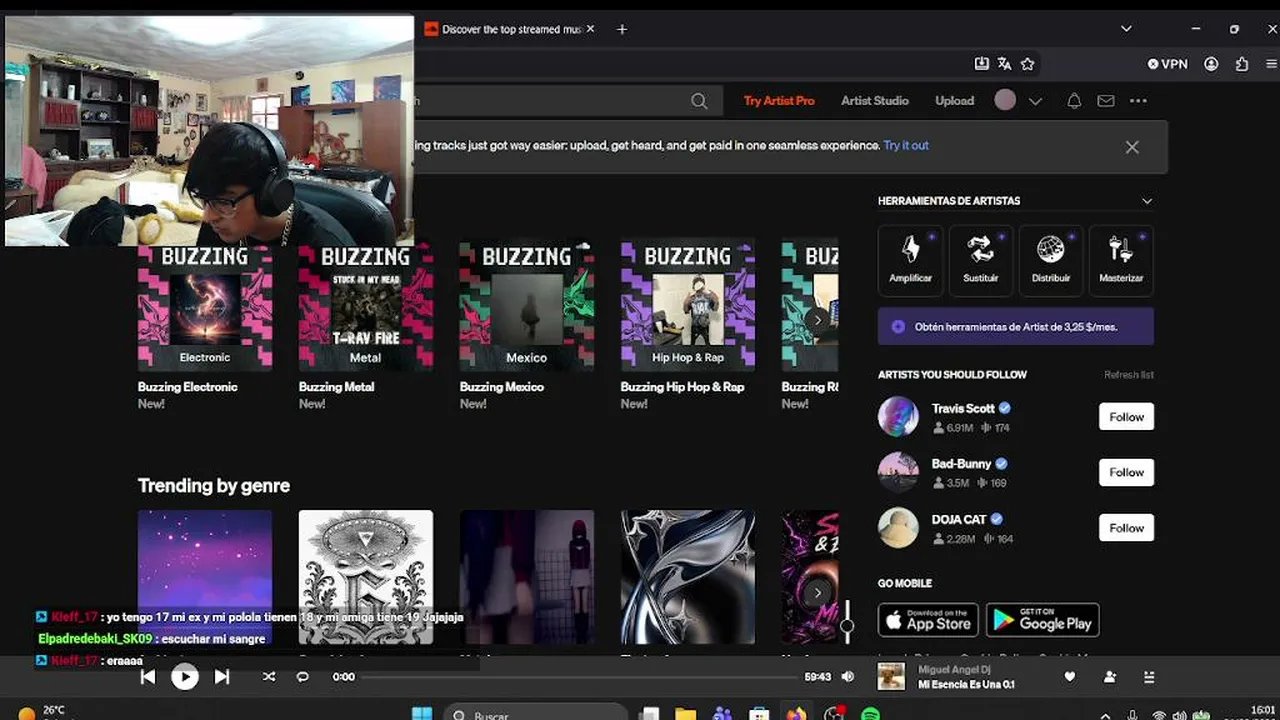Screen dimensions: 1280x720
Task: Click the Windows taskbar search box
Action: [535, 714]
